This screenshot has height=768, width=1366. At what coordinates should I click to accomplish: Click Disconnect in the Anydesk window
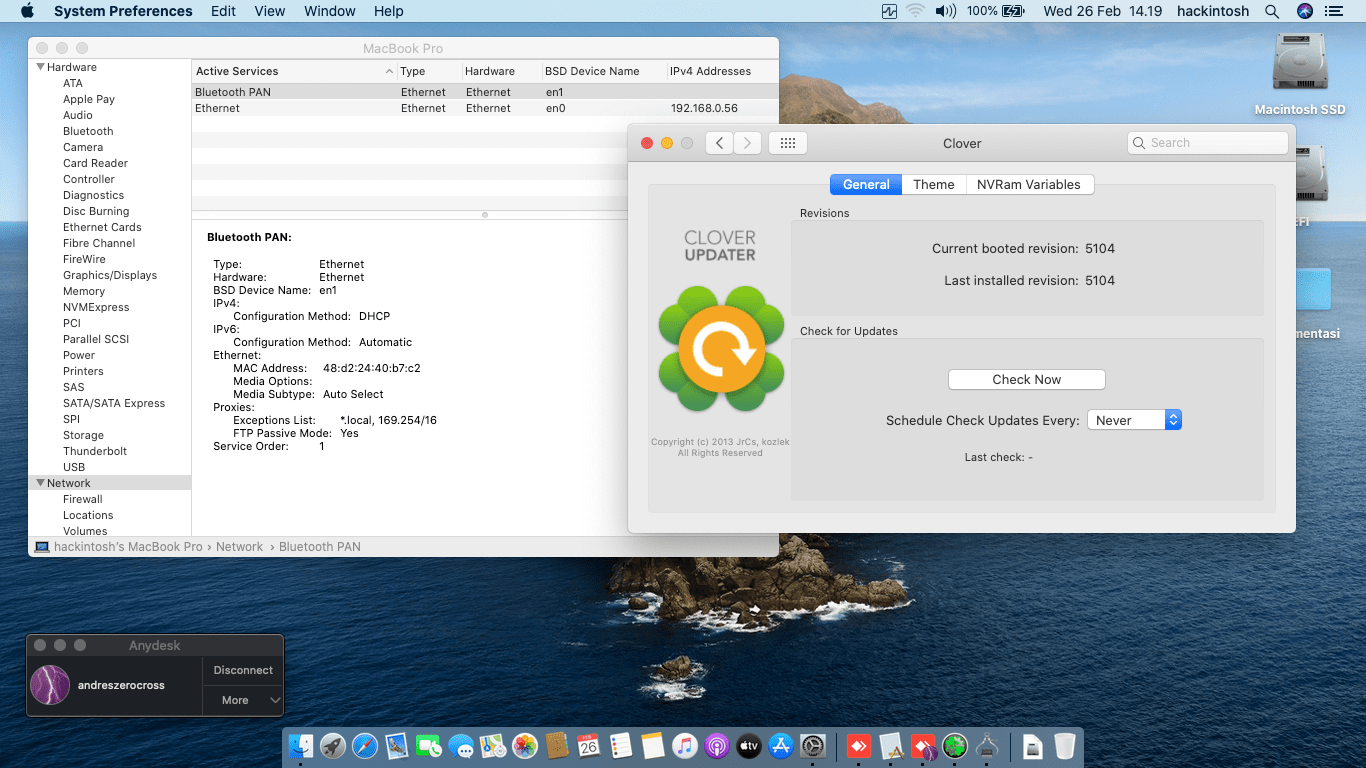pos(243,670)
